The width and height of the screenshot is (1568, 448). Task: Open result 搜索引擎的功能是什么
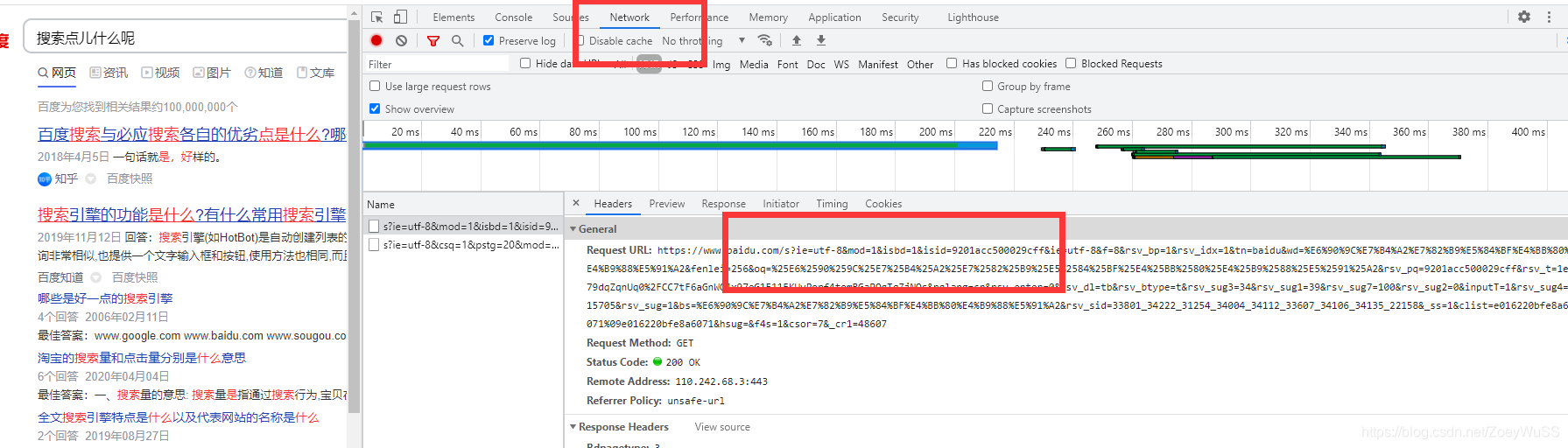click(x=192, y=214)
